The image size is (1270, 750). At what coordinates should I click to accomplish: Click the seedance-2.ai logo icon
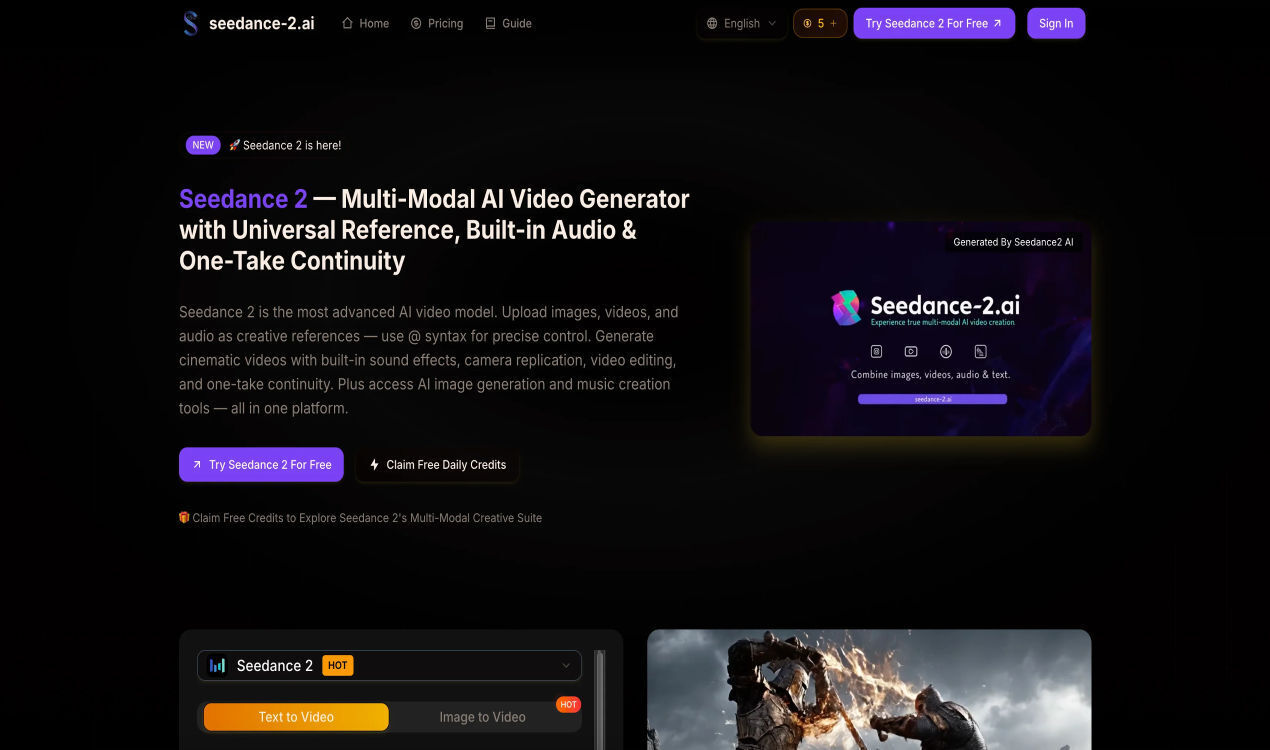point(190,23)
